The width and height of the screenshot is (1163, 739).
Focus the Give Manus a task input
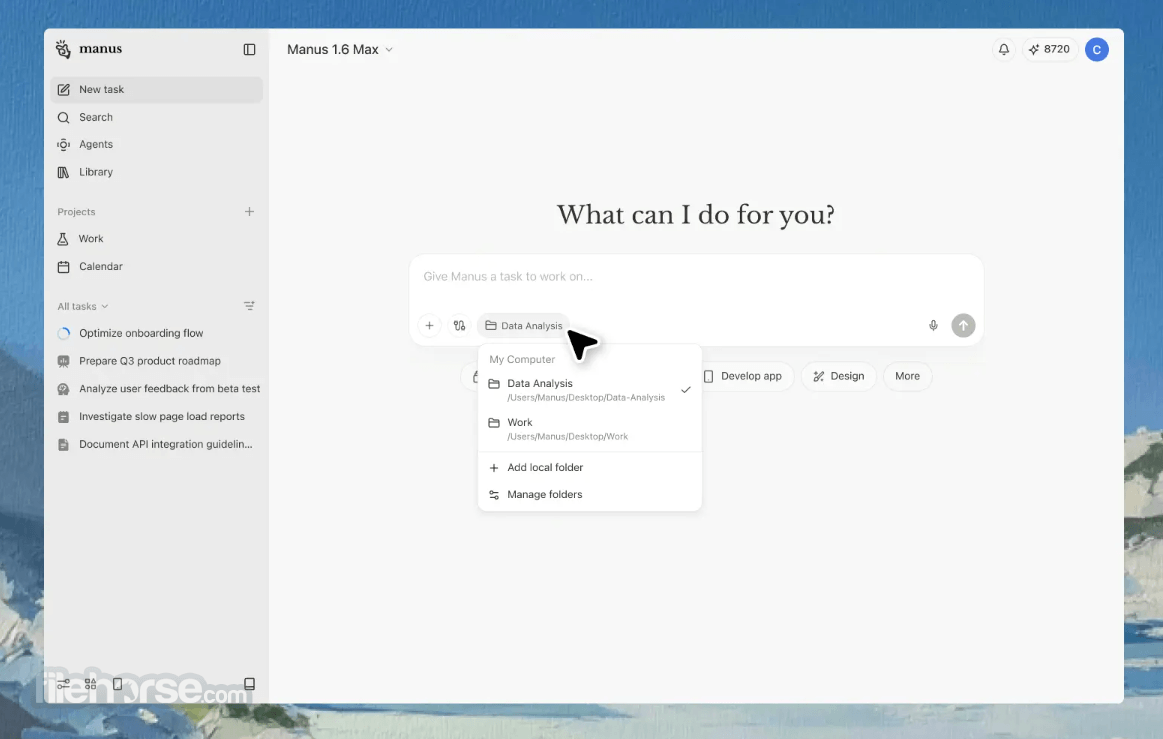pyautogui.click(x=696, y=277)
